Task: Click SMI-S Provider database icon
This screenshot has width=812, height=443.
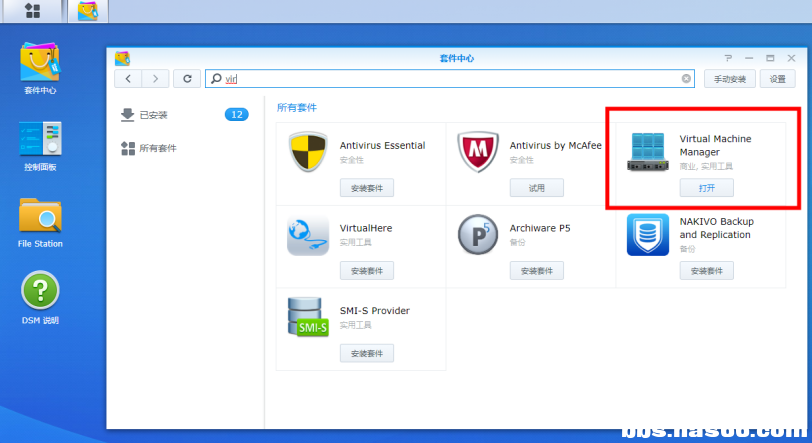Action: tap(308, 317)
